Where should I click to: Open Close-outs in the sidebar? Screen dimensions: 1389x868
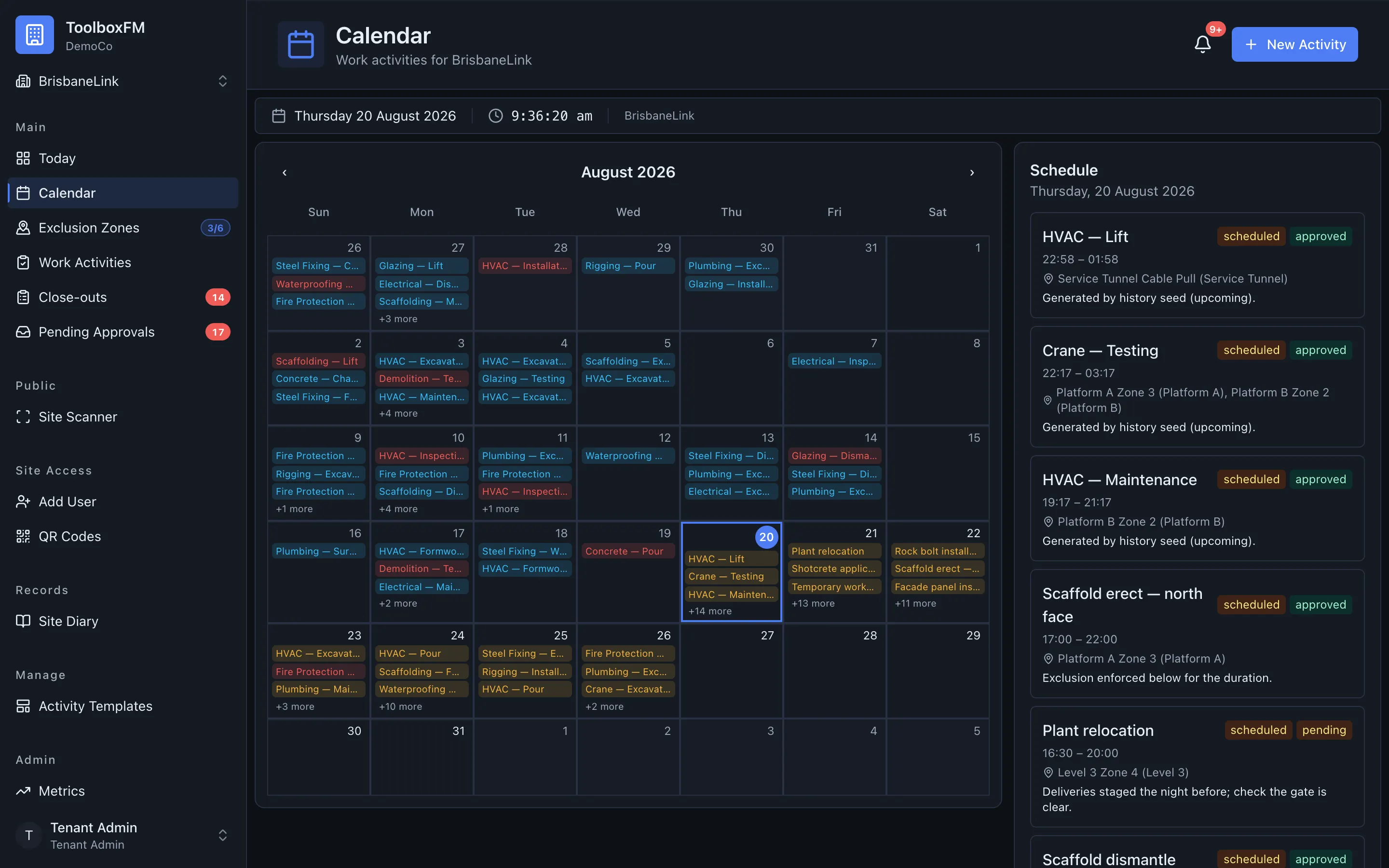(123, 297)
